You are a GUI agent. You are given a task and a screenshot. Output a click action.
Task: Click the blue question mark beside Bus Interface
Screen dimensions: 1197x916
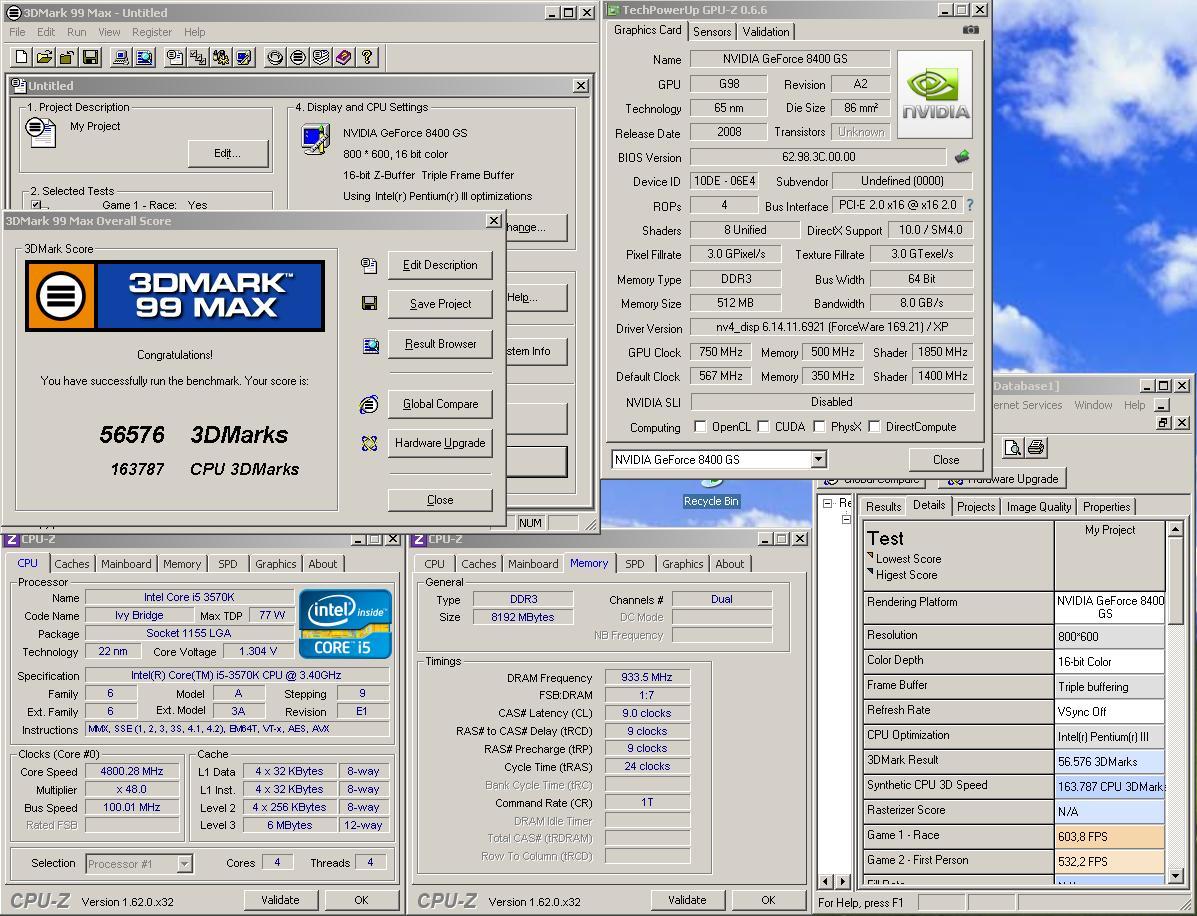point(970,205)
